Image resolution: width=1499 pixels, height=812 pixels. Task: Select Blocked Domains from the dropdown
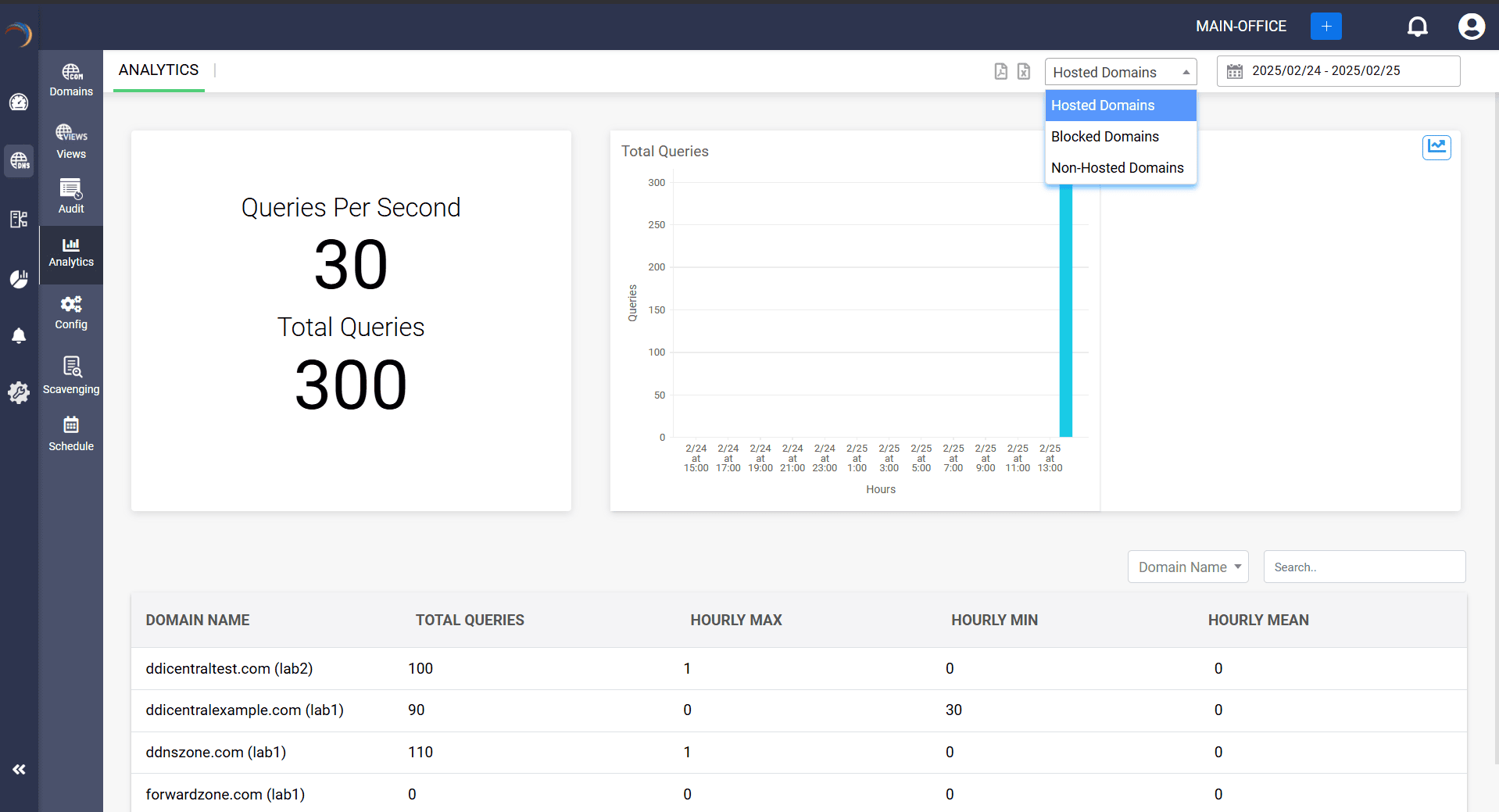click(x=1105, y=136)
